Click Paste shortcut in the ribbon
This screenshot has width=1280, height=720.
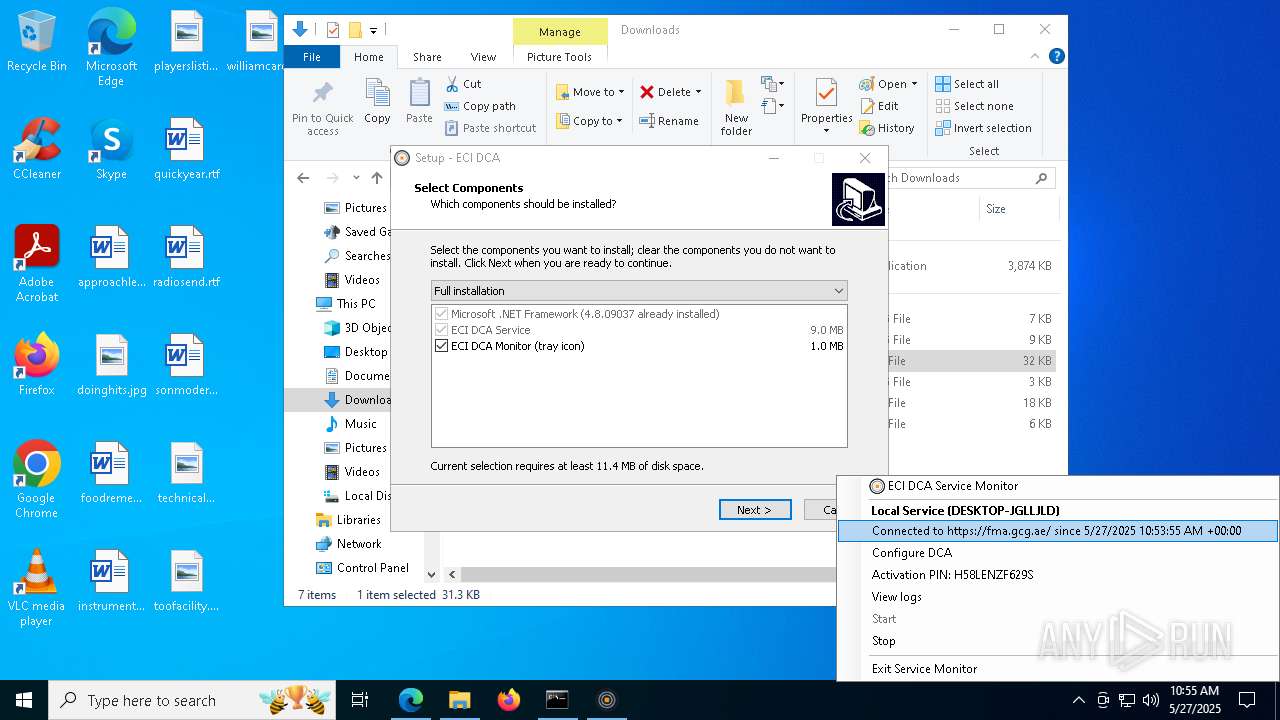(x=491, y=128)
